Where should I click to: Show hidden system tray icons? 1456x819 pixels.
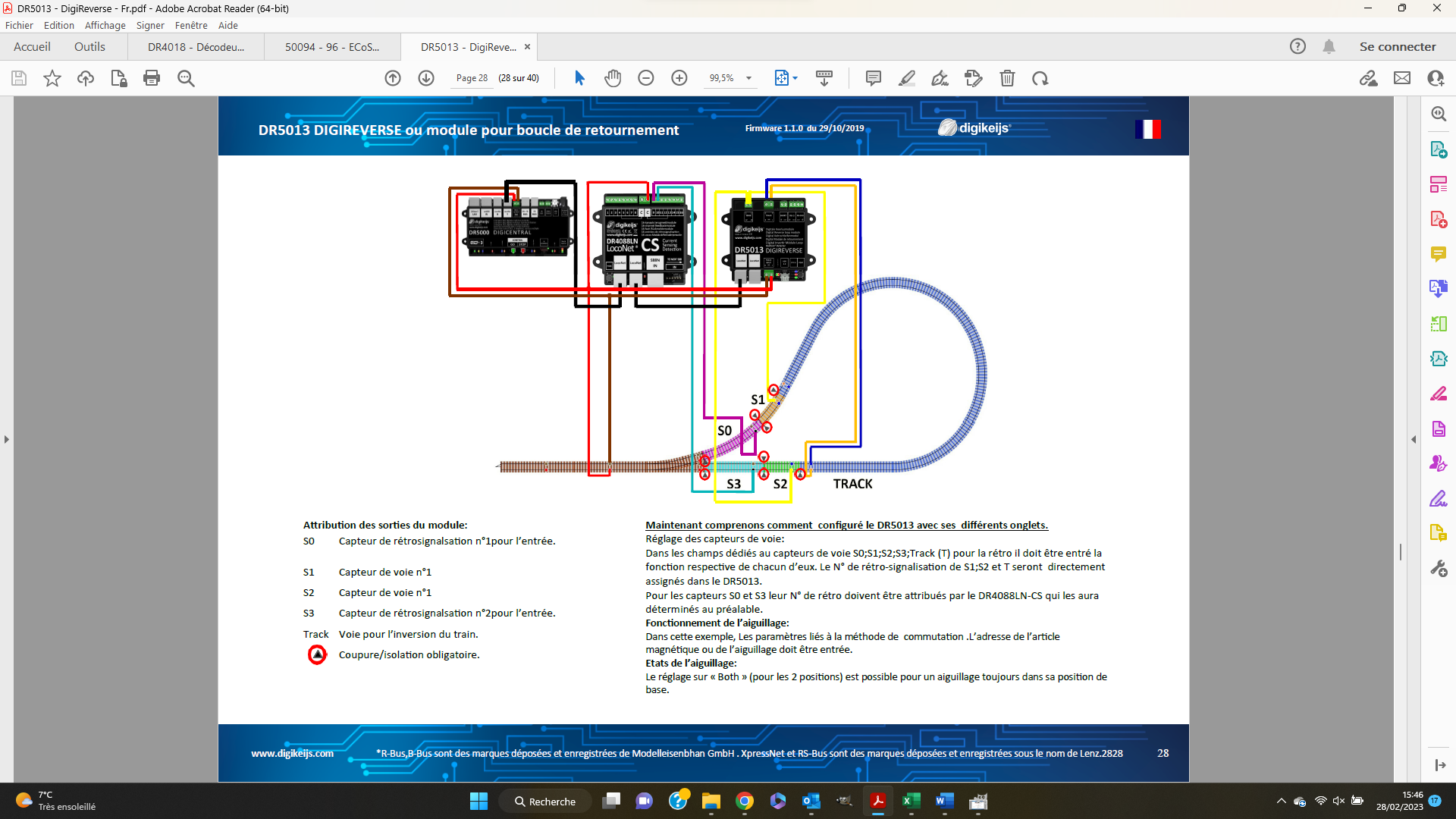(x=1282, y=802)
